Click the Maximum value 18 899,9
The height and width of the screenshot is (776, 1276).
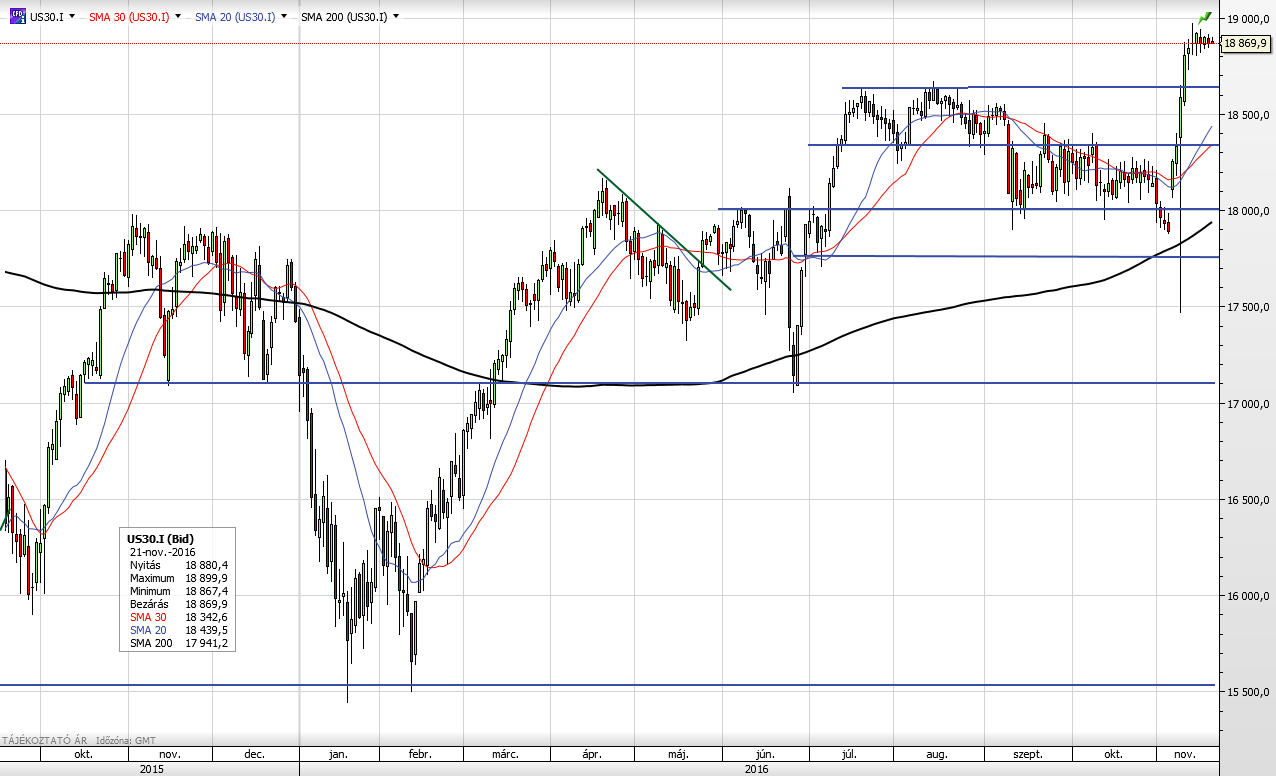click(x=206, y=578)
